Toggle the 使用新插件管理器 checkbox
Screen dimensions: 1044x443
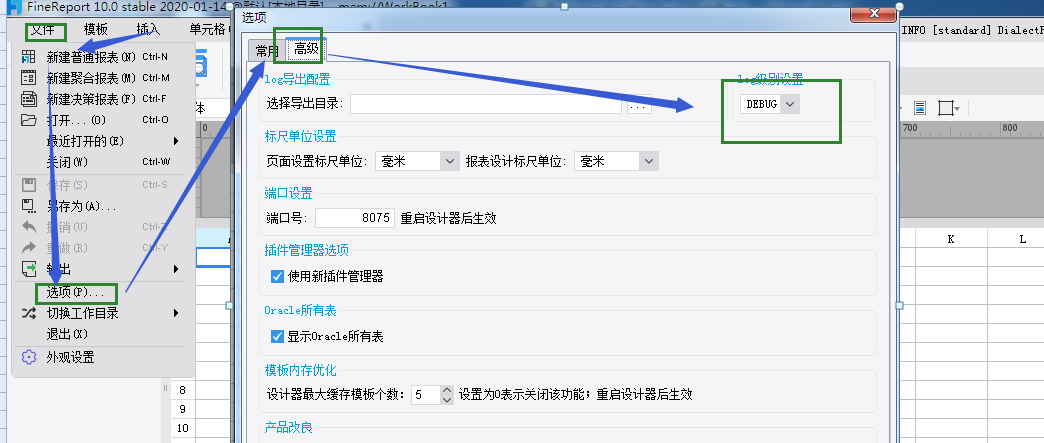pos(278,276)
